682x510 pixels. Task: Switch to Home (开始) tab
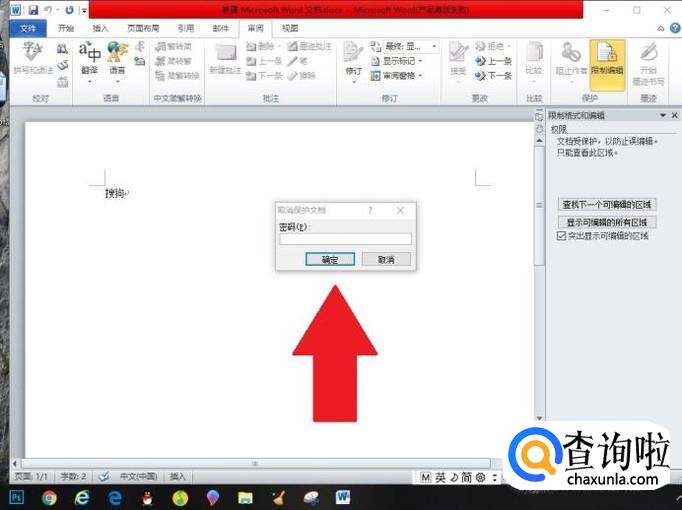click(66, 29)
